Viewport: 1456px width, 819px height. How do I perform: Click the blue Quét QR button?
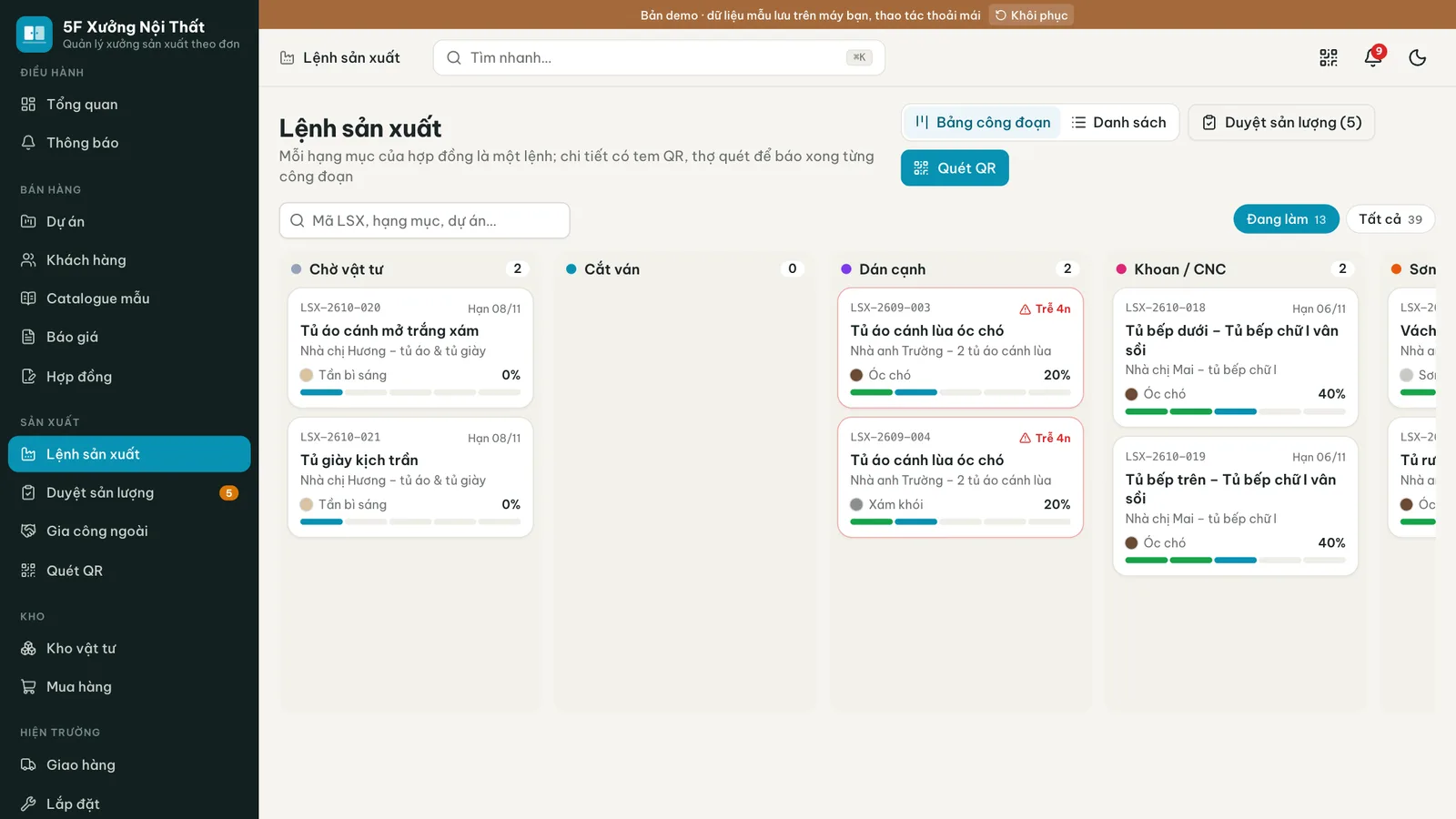pyautogui.click(x=955, y=168)
